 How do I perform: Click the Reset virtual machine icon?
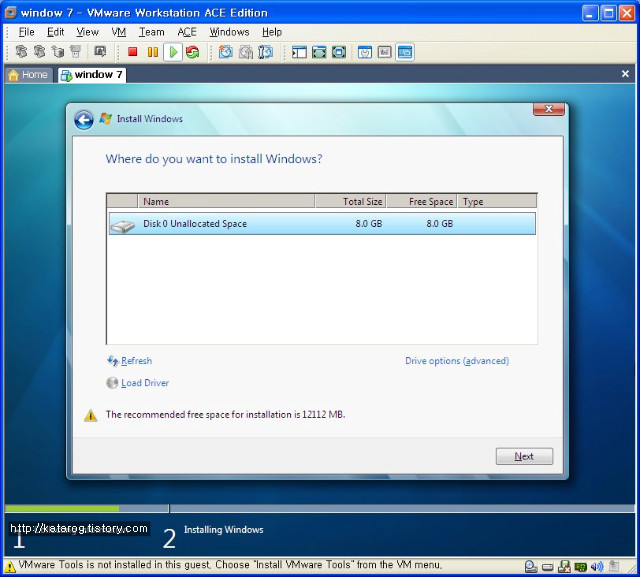coord(193,52)
